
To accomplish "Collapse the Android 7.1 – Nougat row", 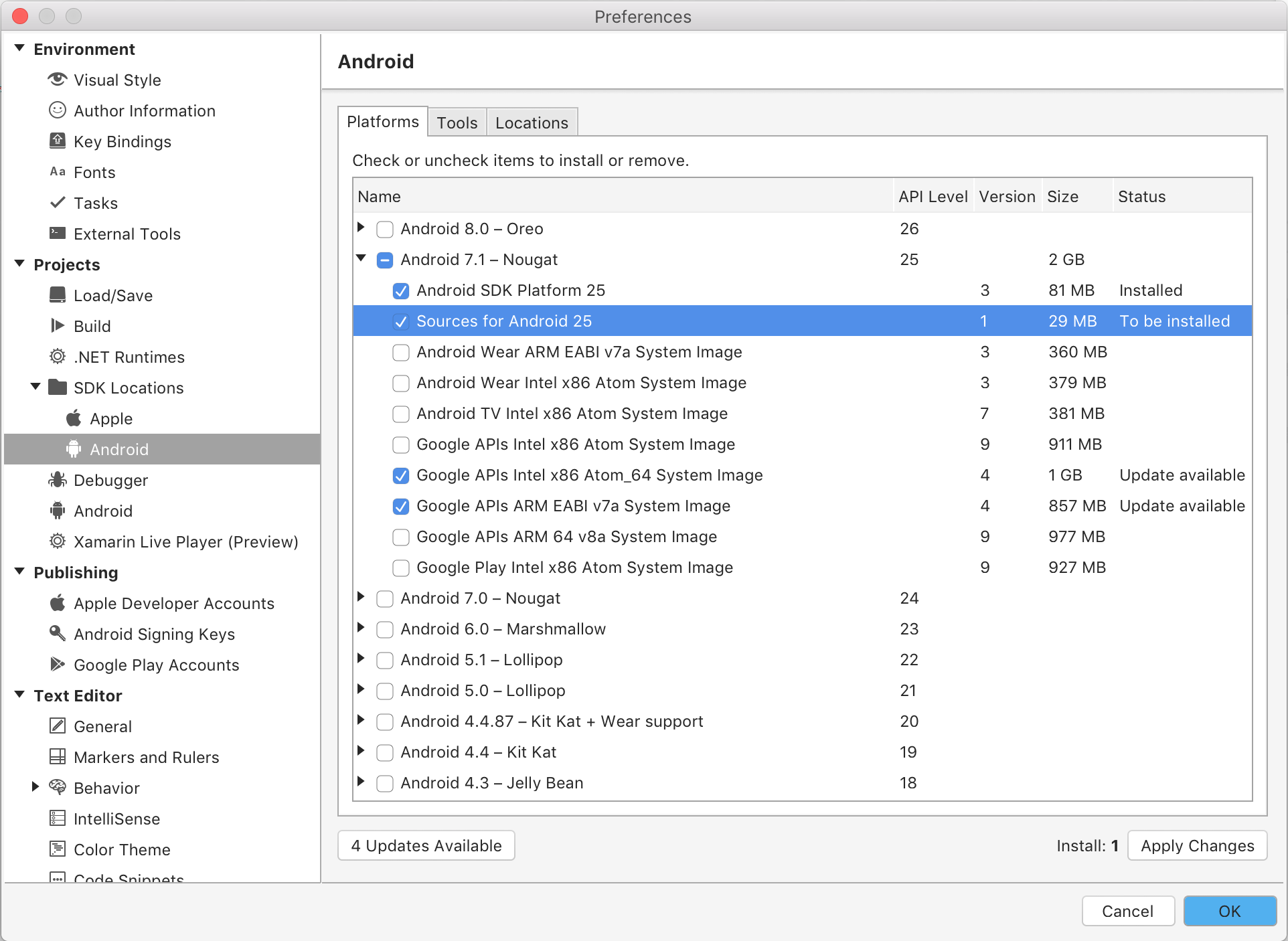I will pos(361,258).
